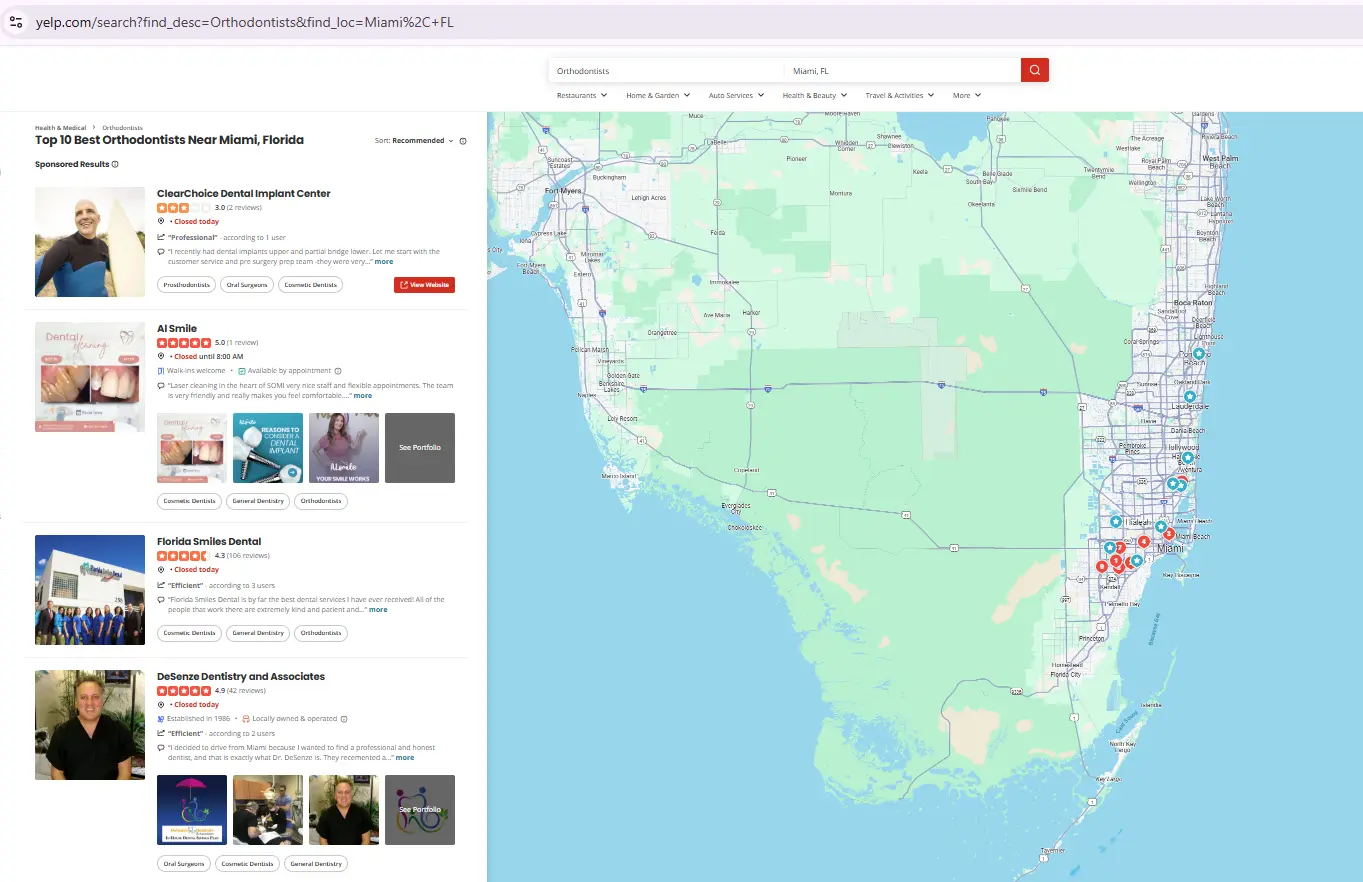Click "more" on Florida Smiles review snippet
The height and width of the screenshot is (882, 1363).
[x=378, y=609]
